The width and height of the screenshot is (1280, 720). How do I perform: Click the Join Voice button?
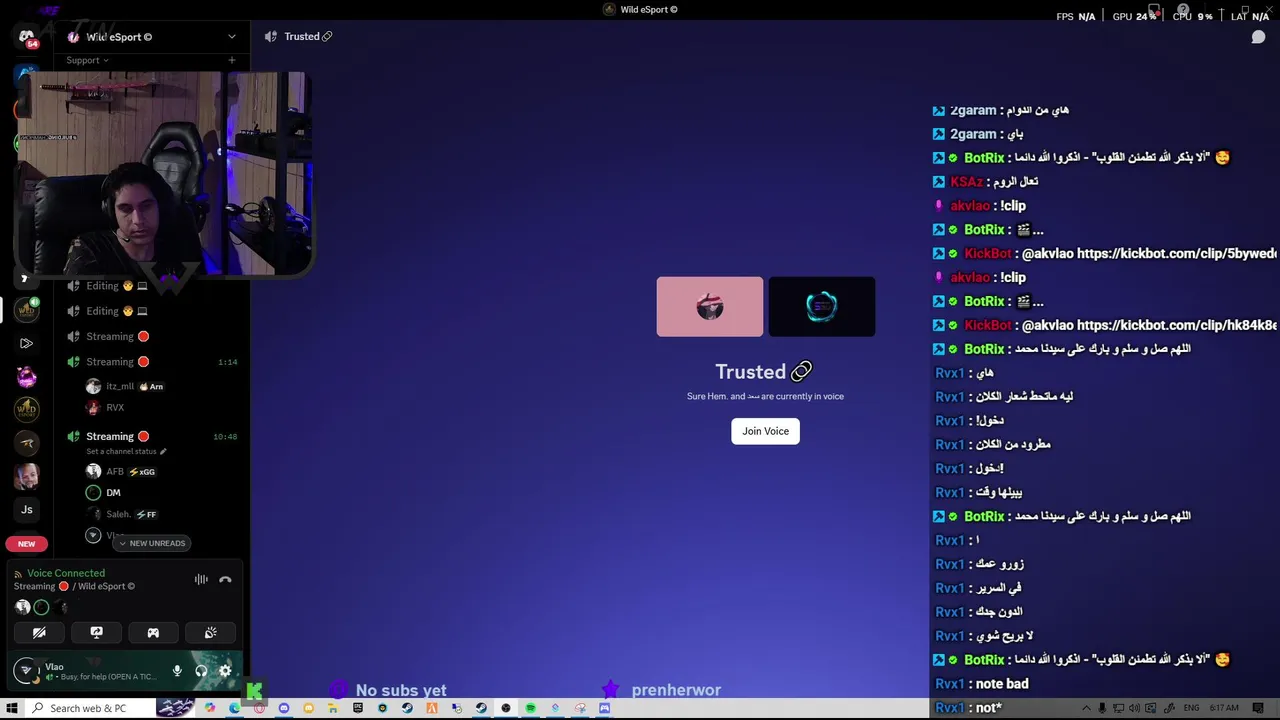point(765,431)
